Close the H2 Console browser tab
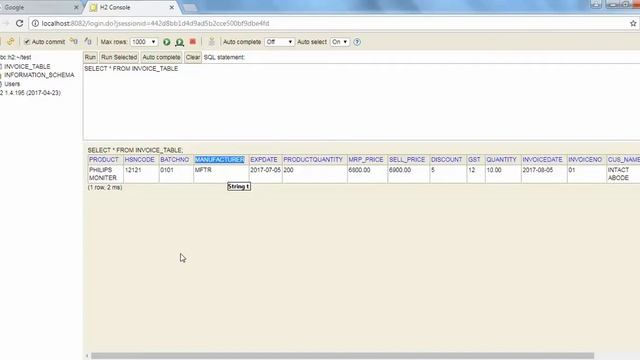This screenshot has width=640, height=360. pos(172,7)
